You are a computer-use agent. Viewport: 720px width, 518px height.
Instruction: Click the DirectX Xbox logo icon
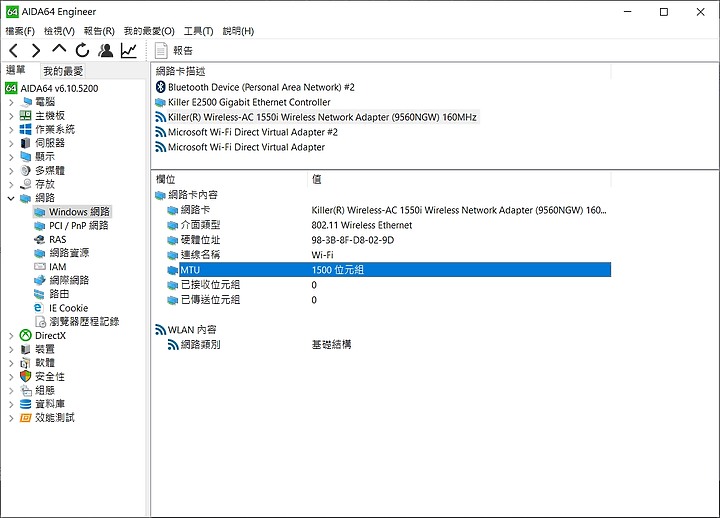[x=26, y=335]
